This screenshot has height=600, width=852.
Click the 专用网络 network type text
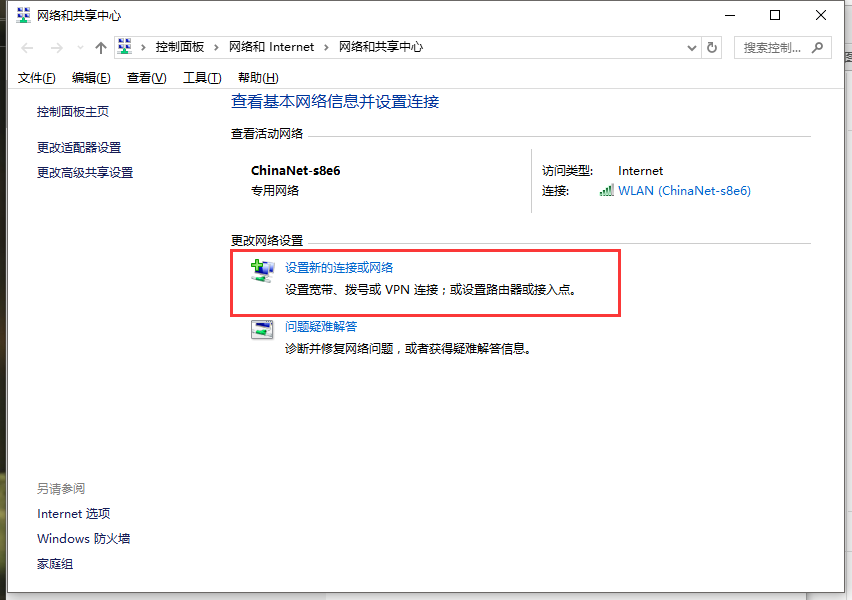275,191
